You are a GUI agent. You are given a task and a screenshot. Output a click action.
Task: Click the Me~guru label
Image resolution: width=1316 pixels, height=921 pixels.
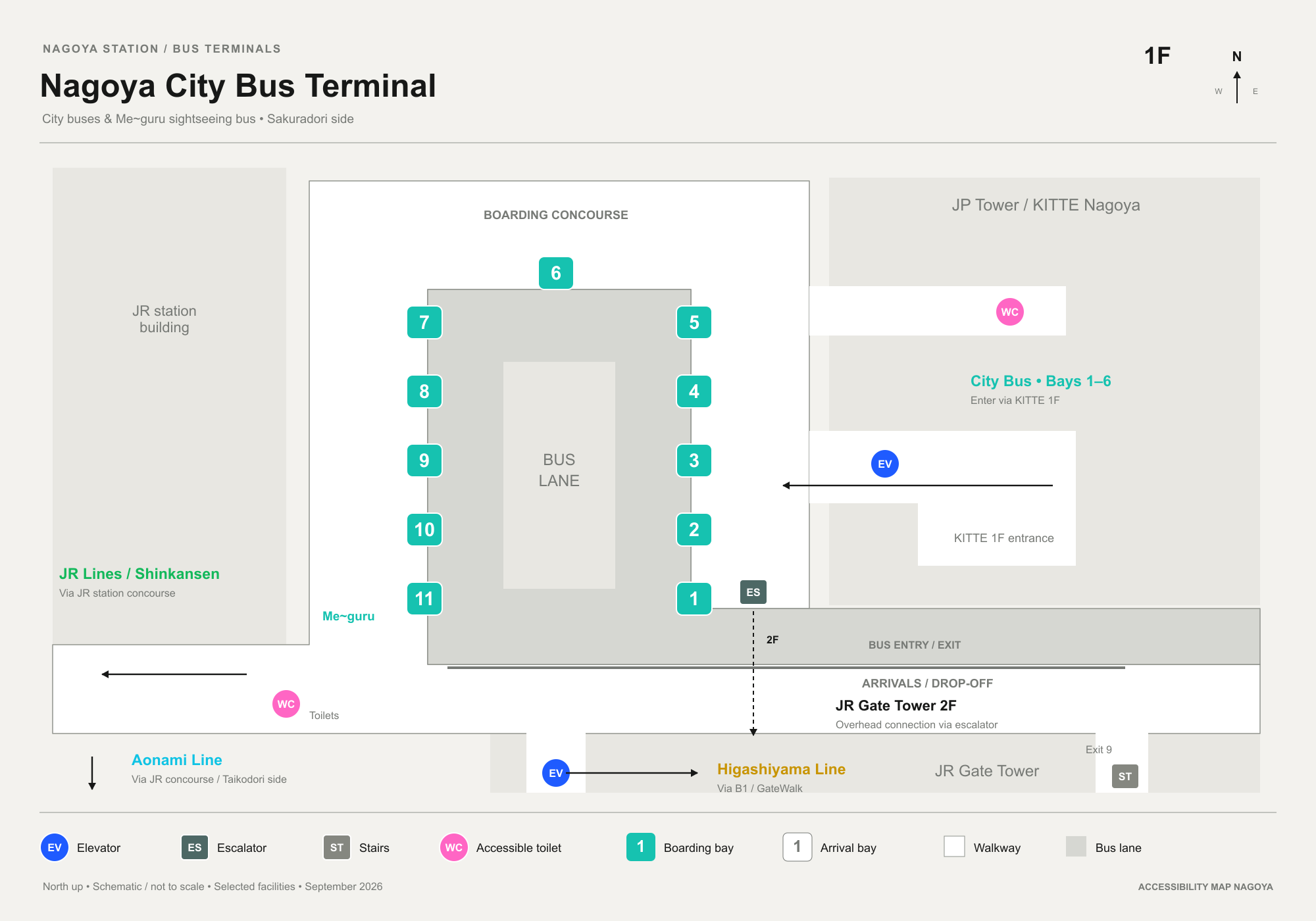(348, 616)
